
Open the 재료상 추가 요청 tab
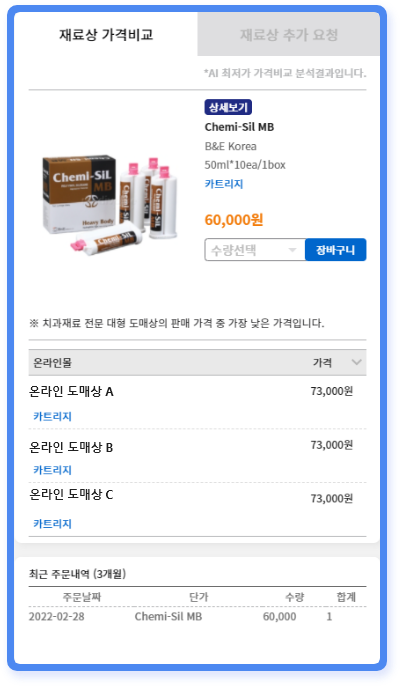(x=288, y=34)
